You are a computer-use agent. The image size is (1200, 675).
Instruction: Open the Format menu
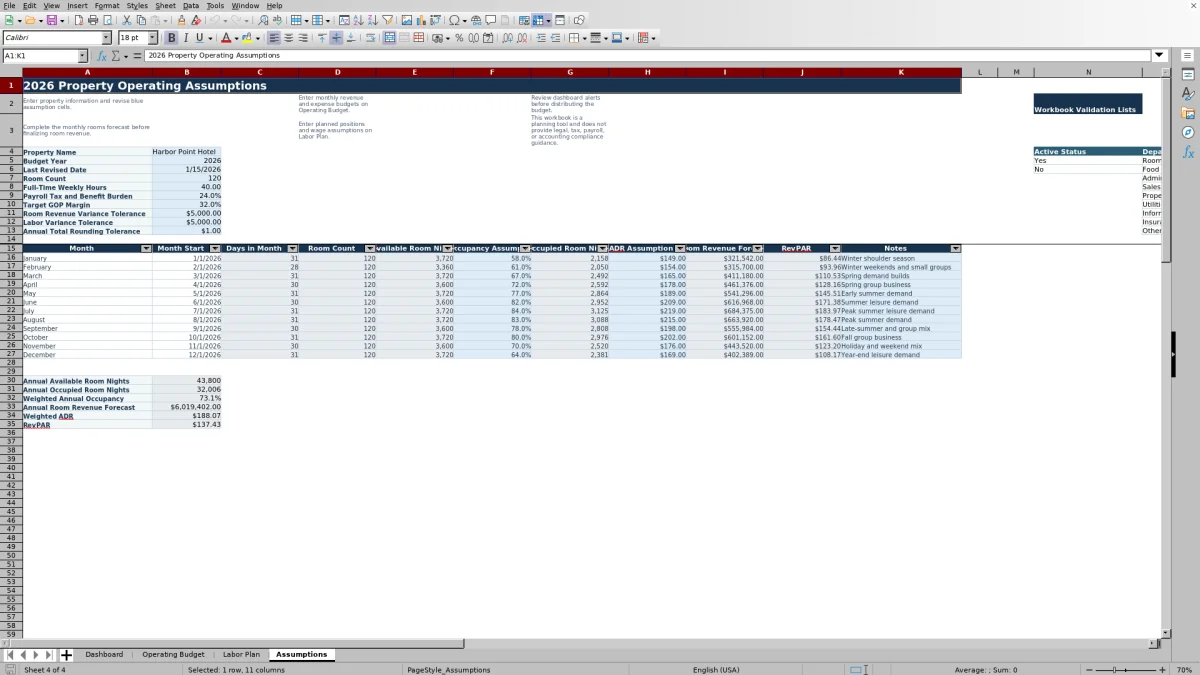pos(107,6)
